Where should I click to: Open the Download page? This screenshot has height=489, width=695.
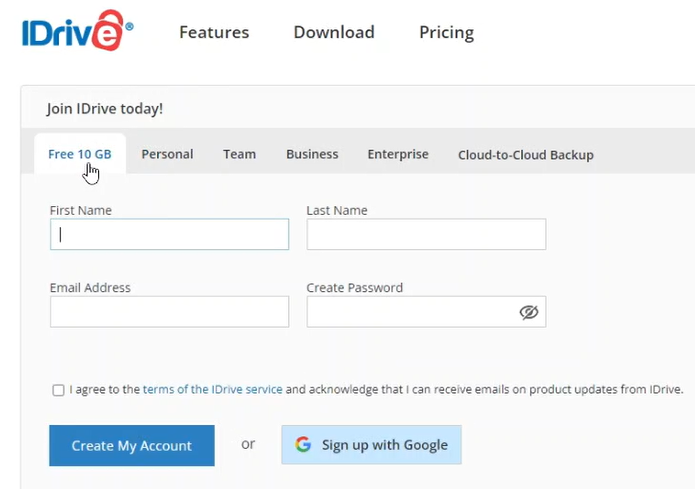(334, 32)
